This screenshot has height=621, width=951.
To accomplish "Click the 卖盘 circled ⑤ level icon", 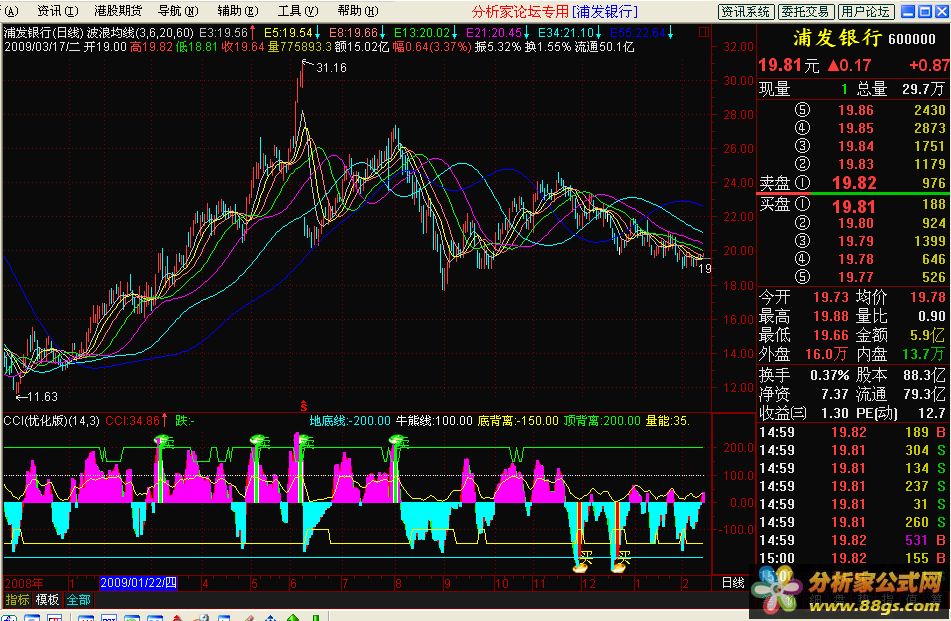I will click(802, 110).
